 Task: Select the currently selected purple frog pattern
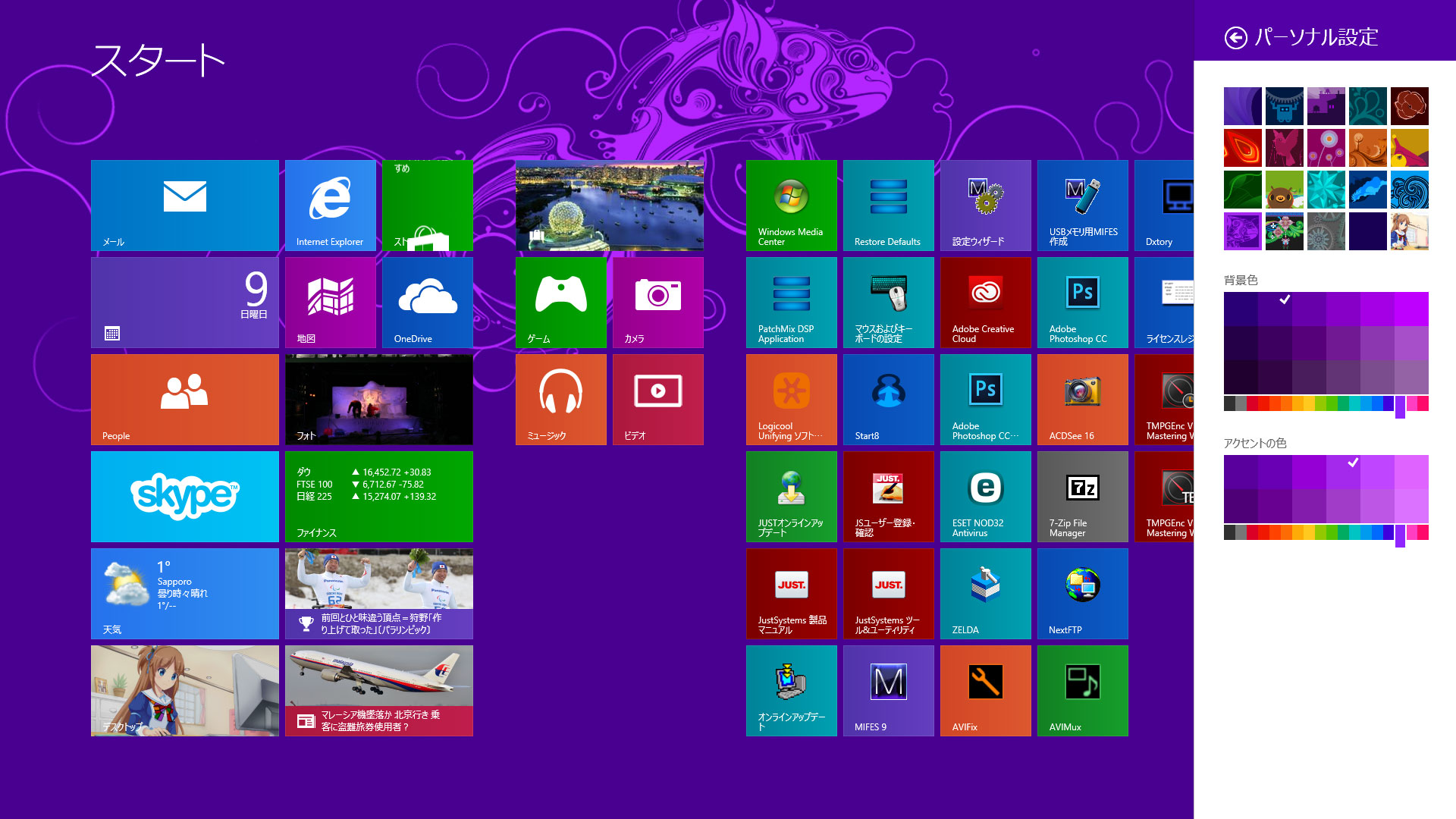[x=1243, y=231]
